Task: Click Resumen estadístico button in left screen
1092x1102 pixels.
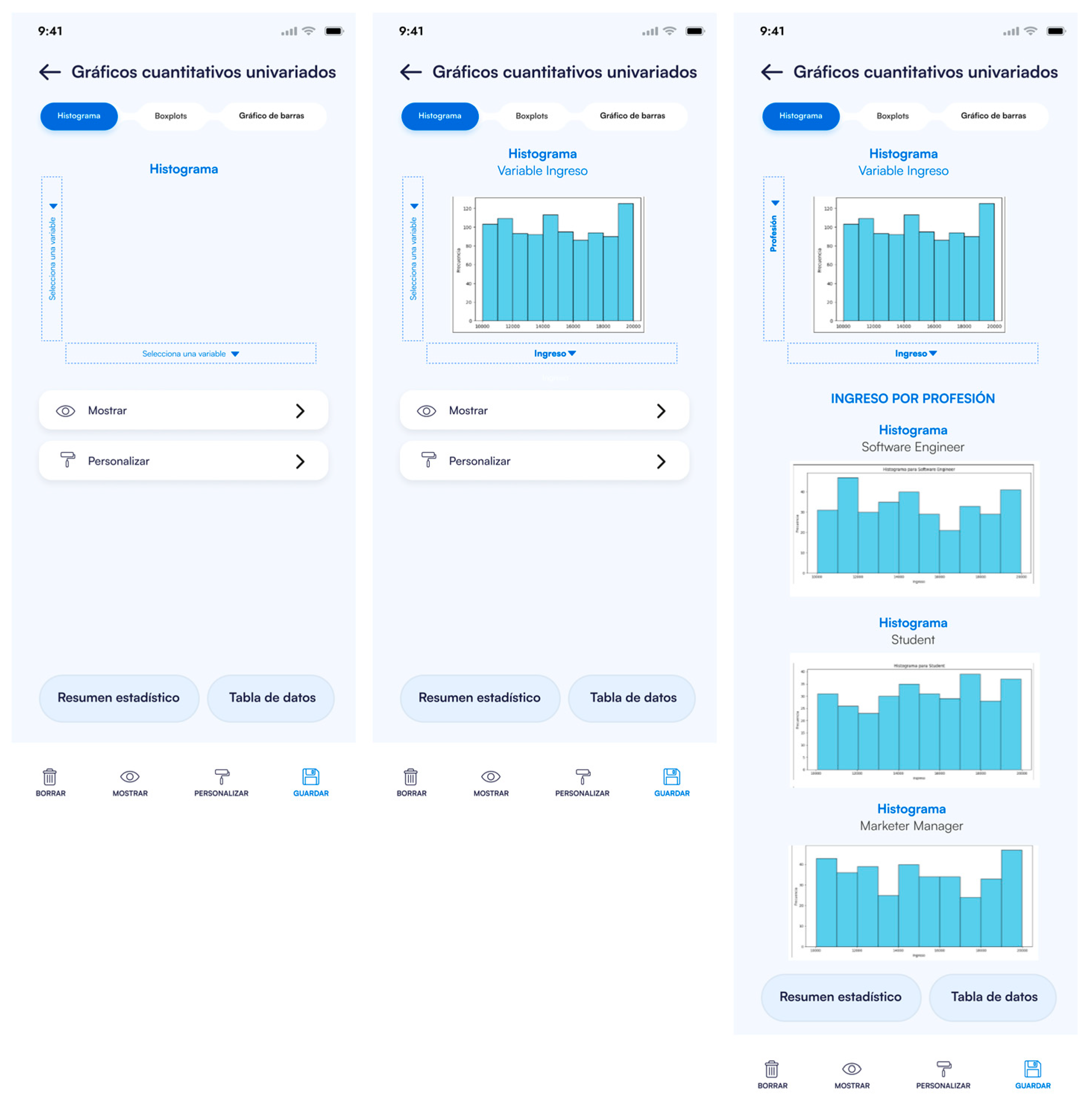Action: (x=119, y=697)
